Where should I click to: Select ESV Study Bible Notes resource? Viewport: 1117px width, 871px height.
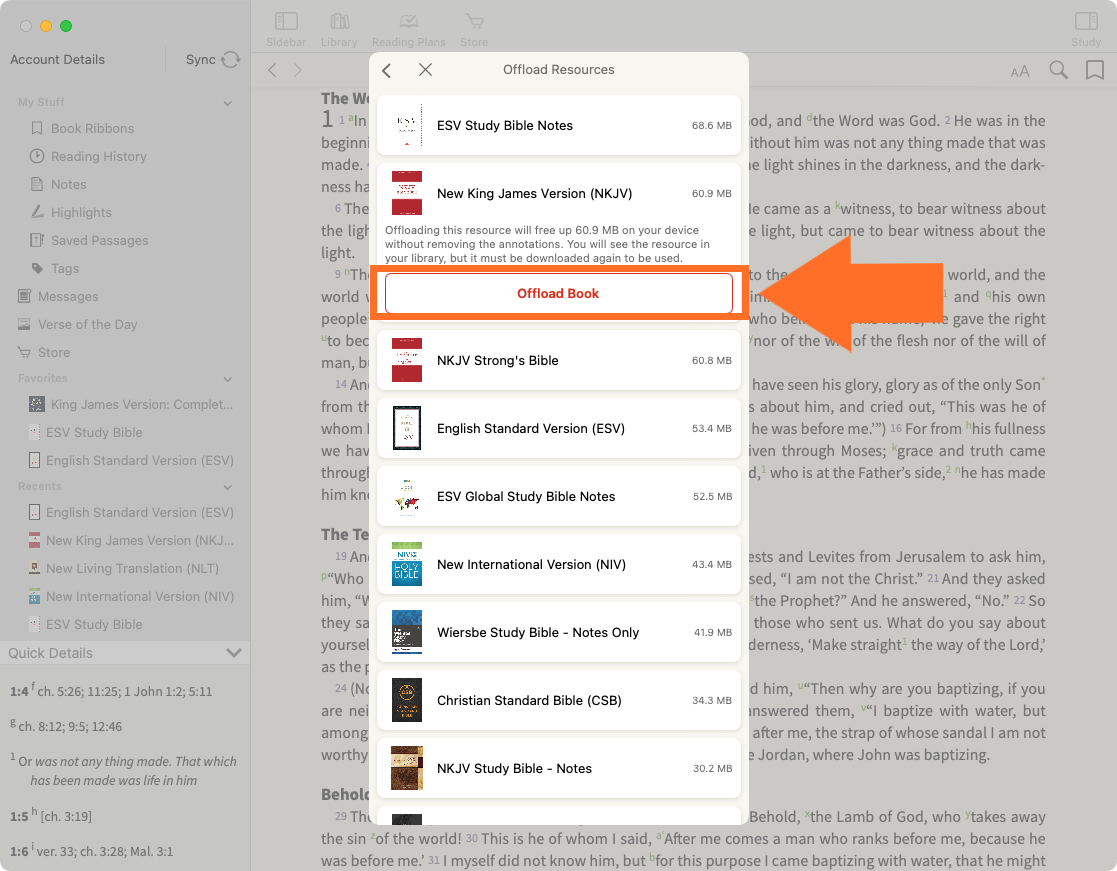558,125
